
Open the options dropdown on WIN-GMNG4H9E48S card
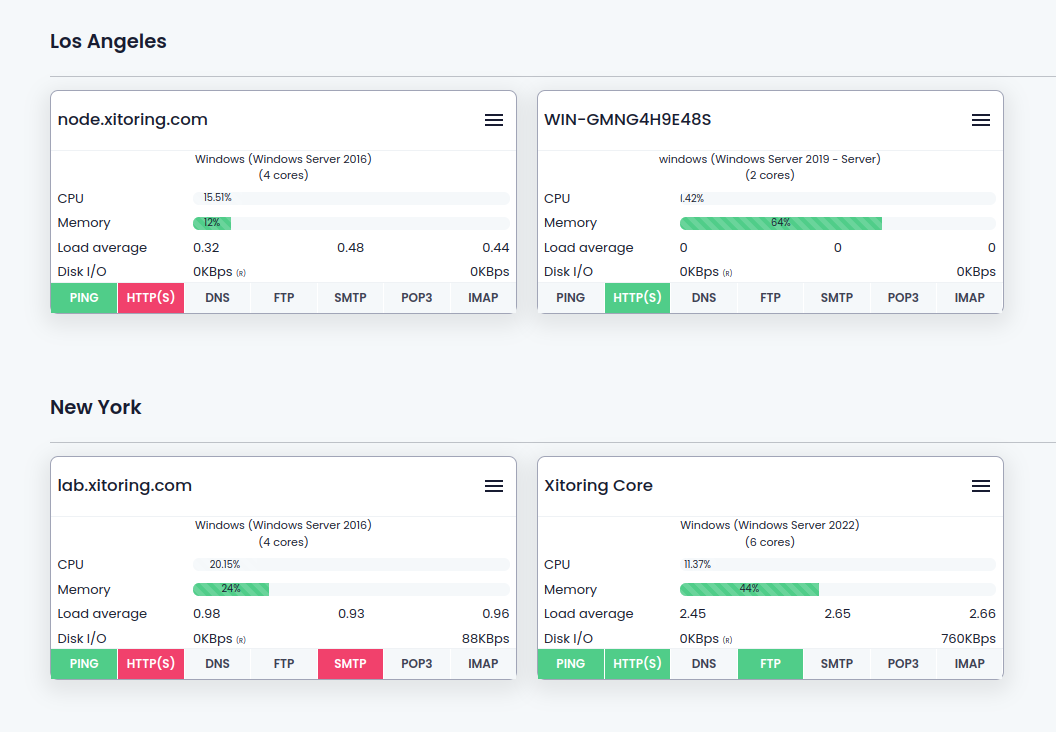click(980, 120)
